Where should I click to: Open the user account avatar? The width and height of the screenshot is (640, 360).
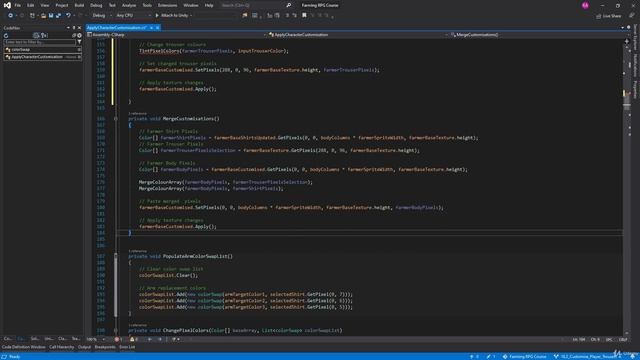click(x=585, y=5)
